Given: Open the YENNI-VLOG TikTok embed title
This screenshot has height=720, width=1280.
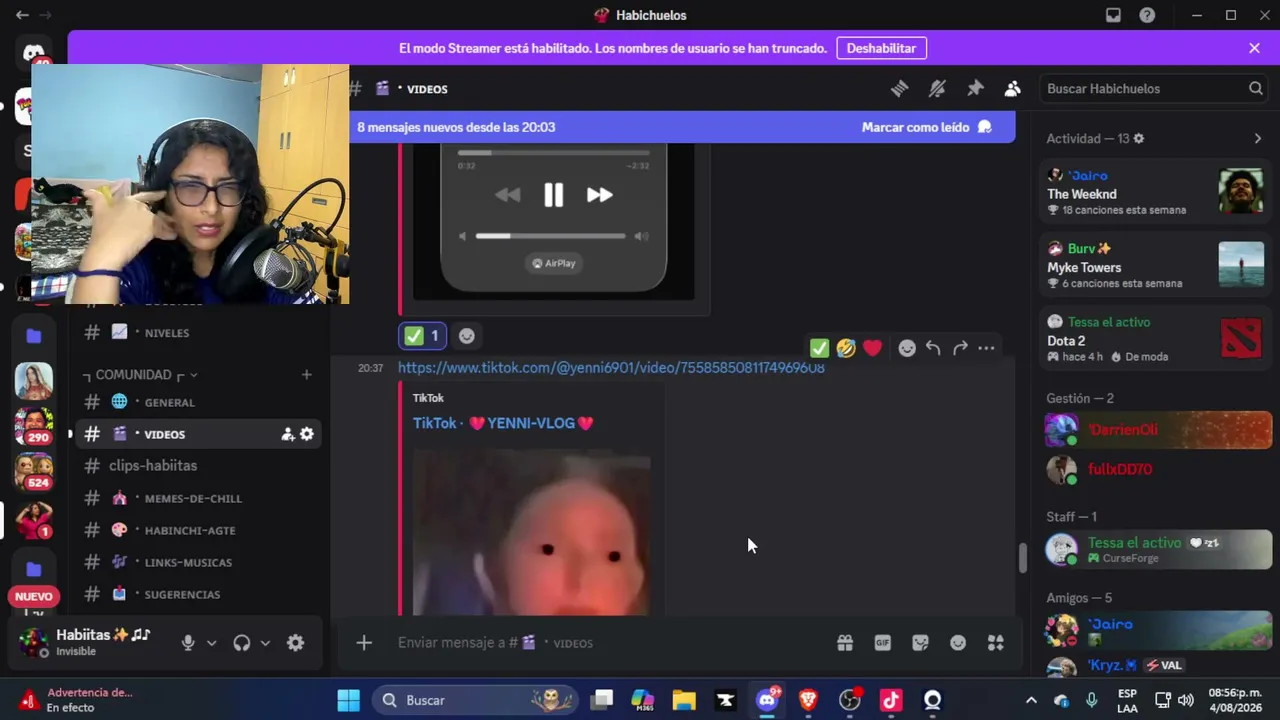Looking at the screenshot, I should [503, 423].
